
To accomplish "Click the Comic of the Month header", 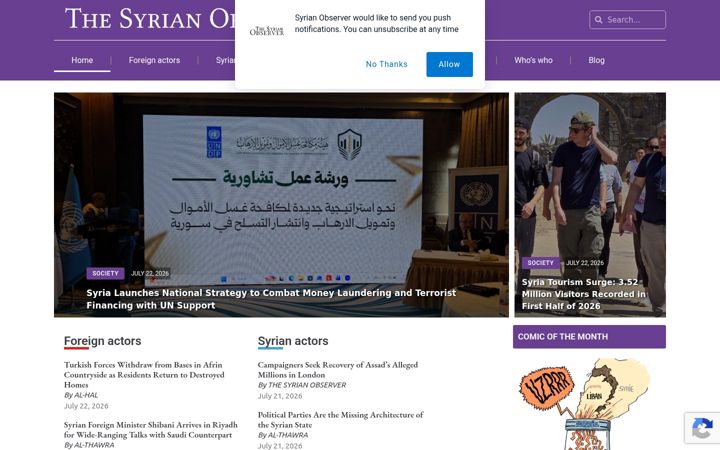I will pyautogui.click(x=589, y=337).
